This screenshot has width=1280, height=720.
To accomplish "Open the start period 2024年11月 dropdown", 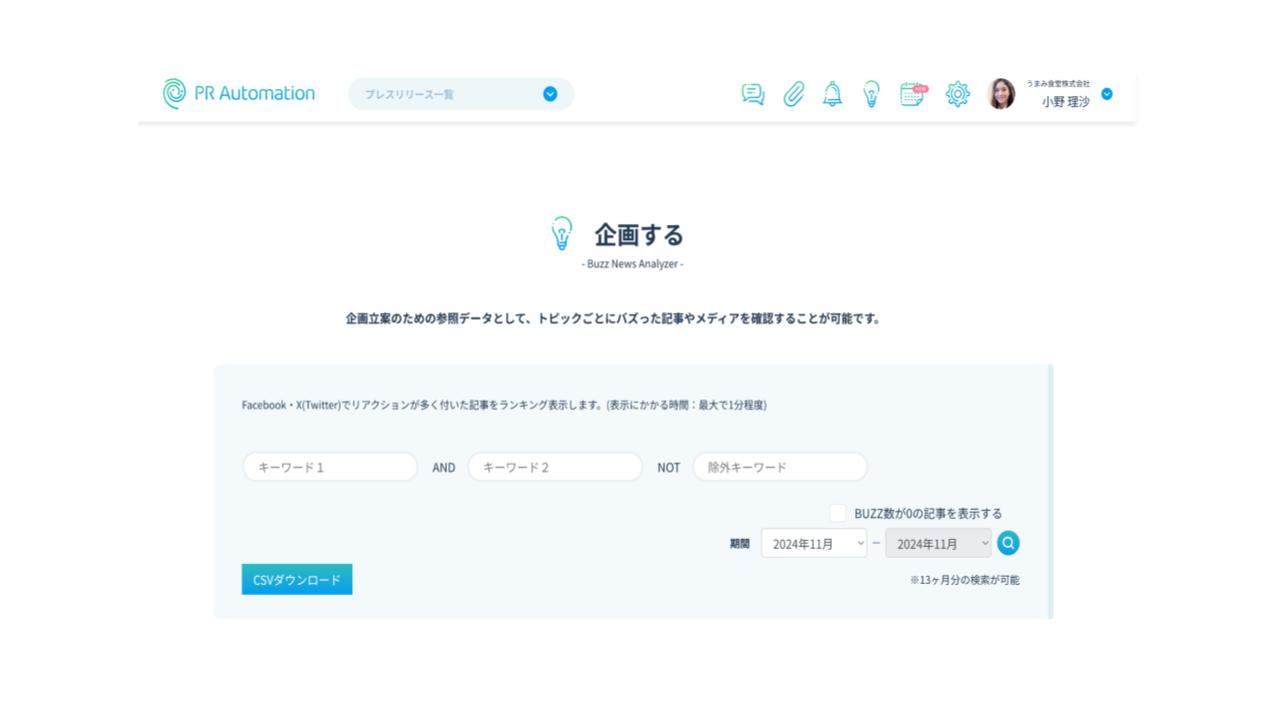I will tap(813, 543).
